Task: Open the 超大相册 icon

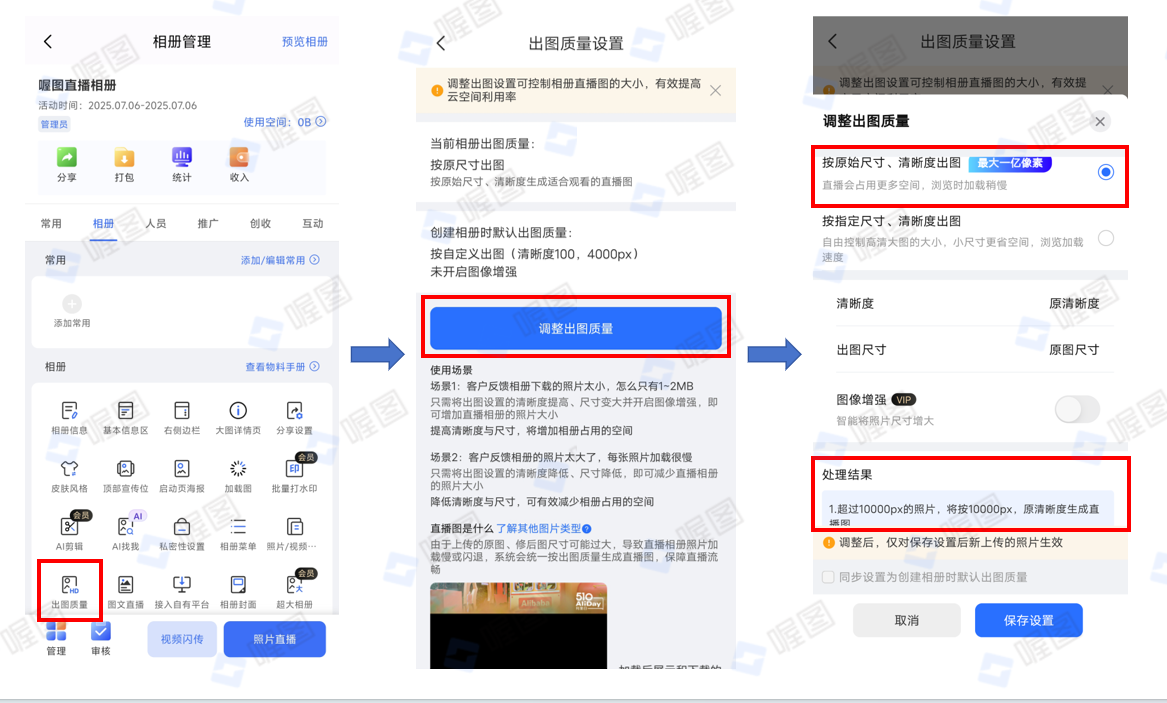Action: tap(295, 585)
